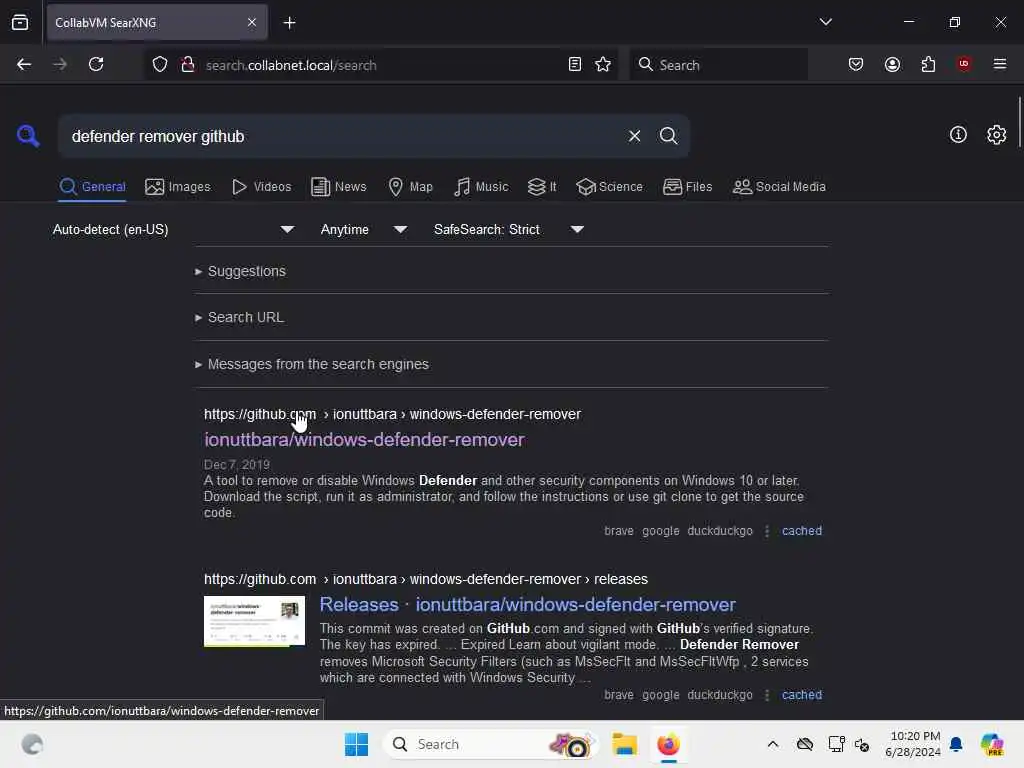Image resolution: width=1024 pixels, height=768 pixels.
Task: Switch to the Images category
Action: 178,187
